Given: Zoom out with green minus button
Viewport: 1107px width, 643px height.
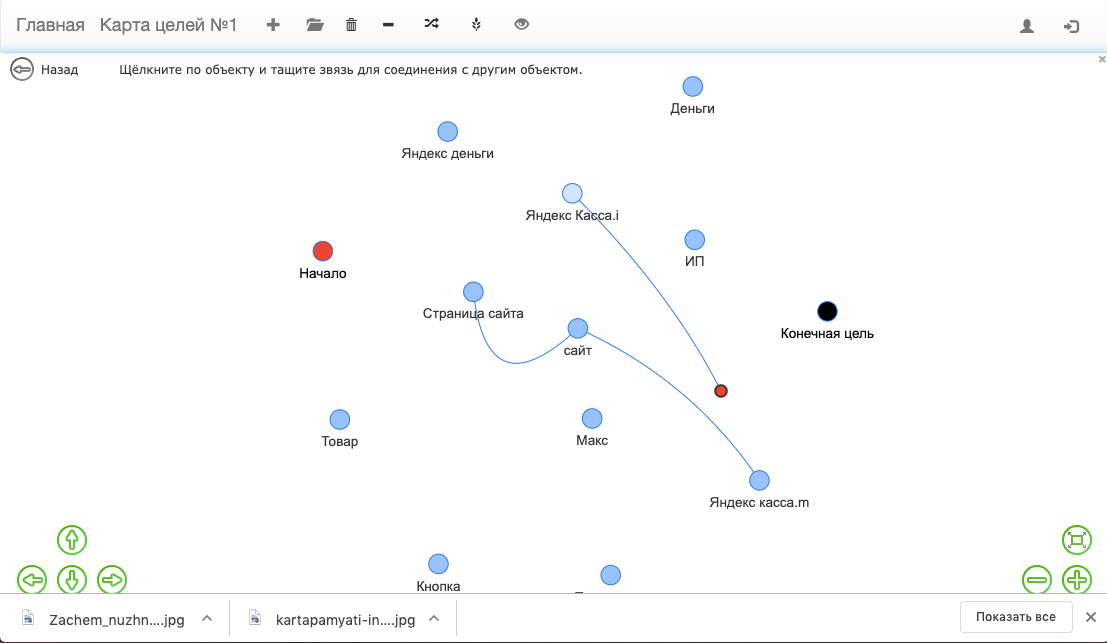Looking at the screenshot, I should click(1037, 580).
